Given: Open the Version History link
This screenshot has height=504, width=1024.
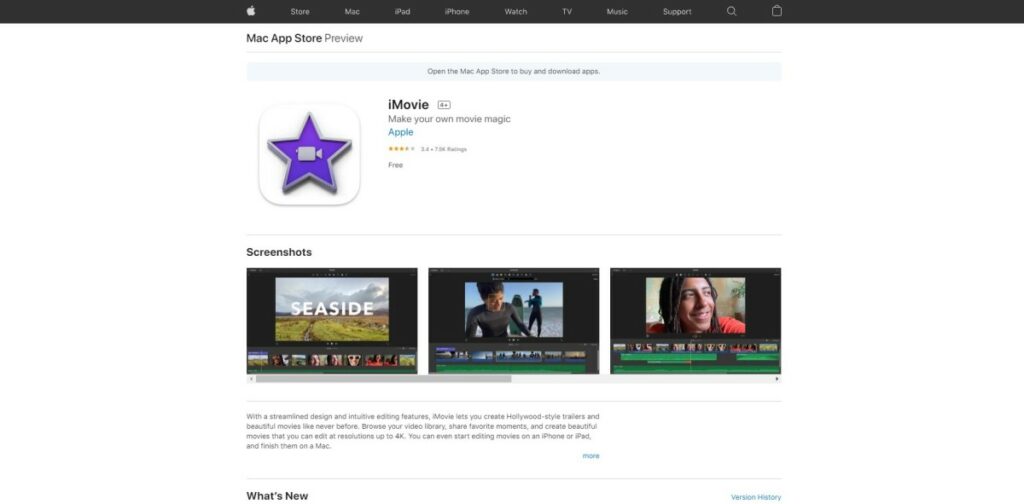Looking at the screenshot, I should pos(756,497).
